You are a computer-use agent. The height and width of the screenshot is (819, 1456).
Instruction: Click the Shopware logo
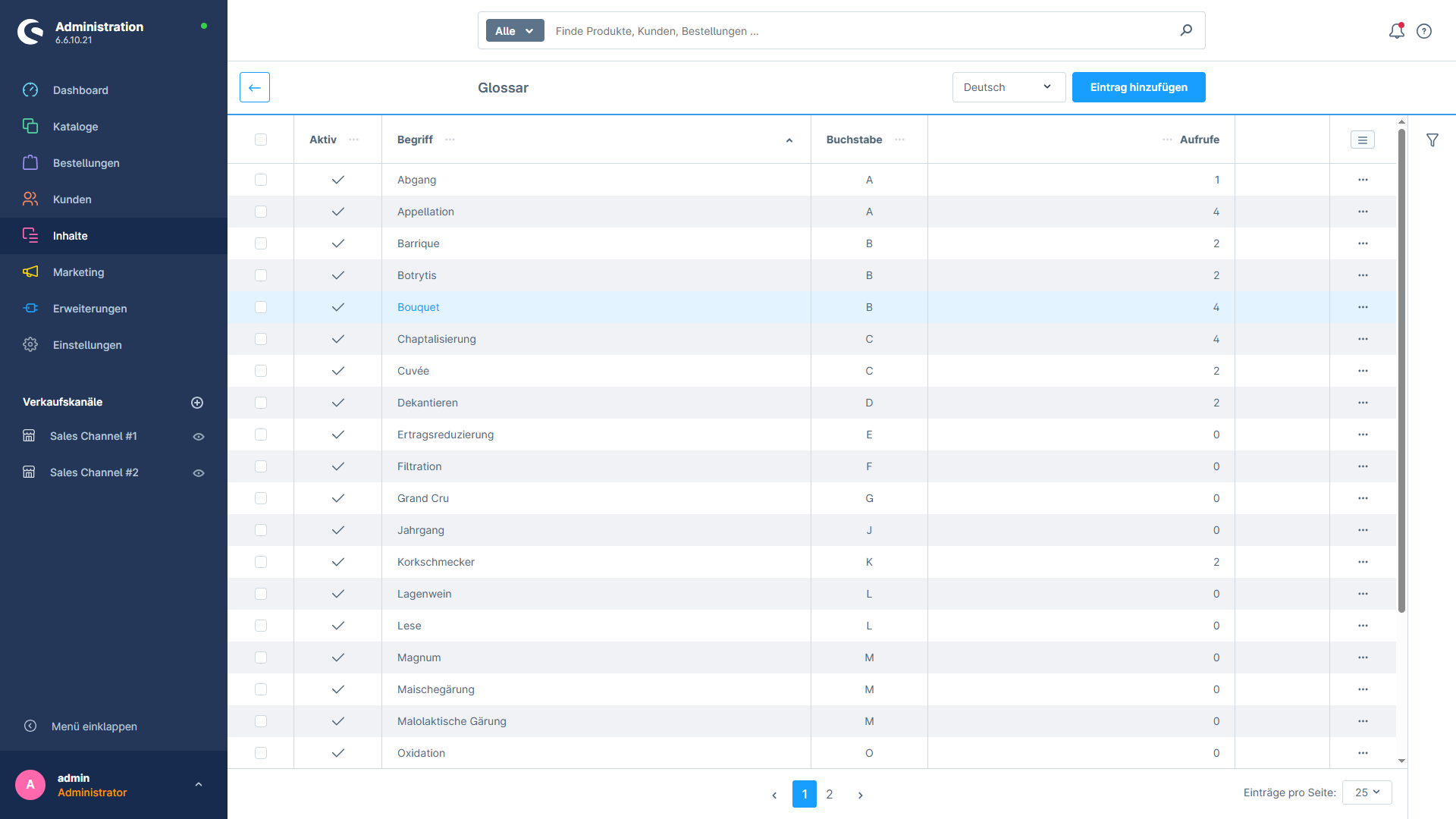coord(30,32)
